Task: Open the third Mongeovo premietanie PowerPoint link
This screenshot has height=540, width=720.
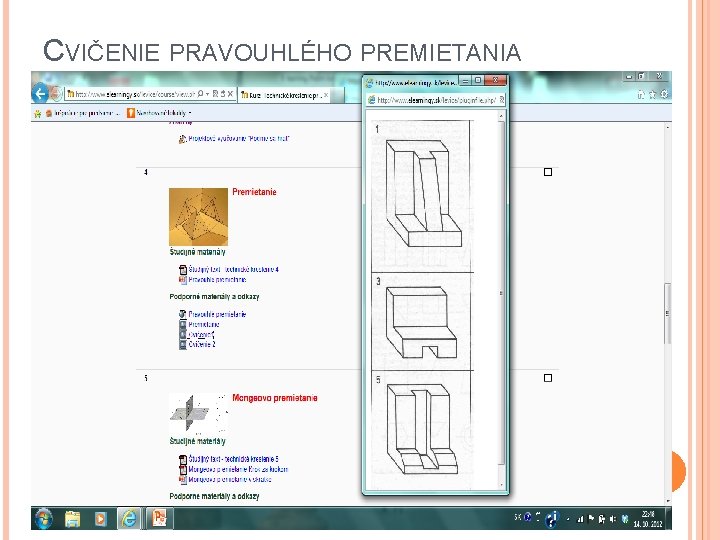Action: coord(230,479)
